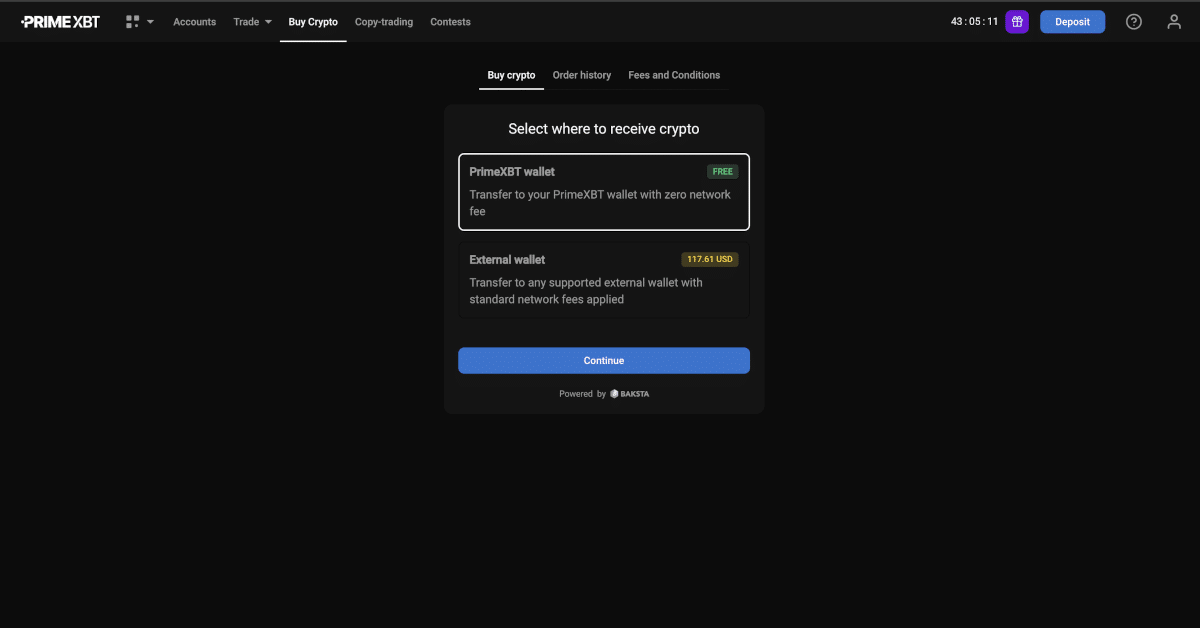Expand the apps grid dropdown arrow
The width and height of the screenshot is (1200, 628).
(150, 22)
